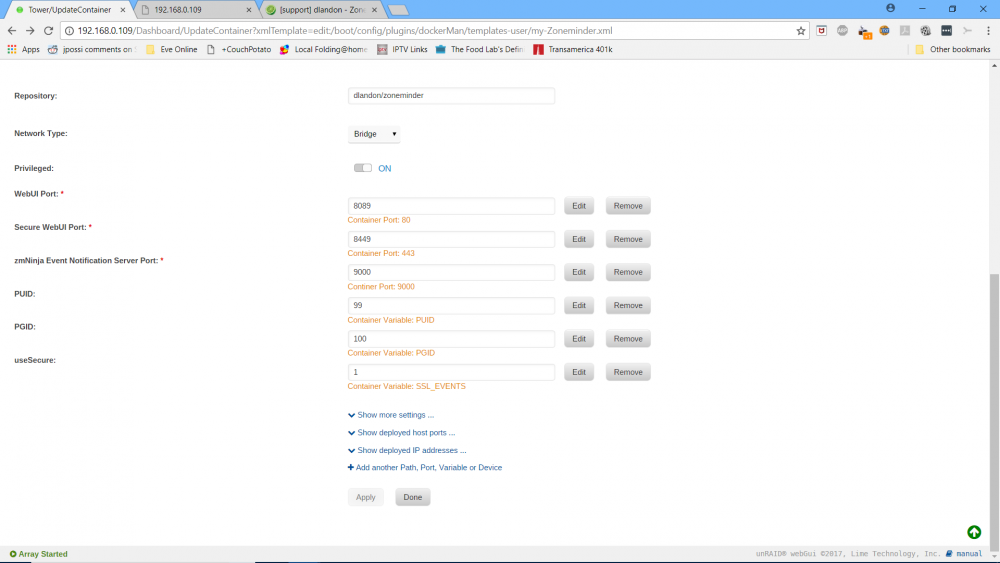Screen dimensions: 1000x563
Task: Expand Show deployed host ports
Action: coord(402,433)
